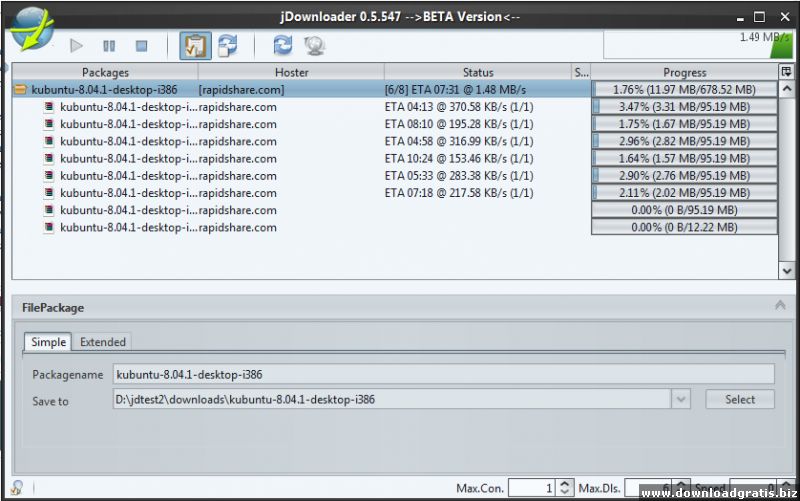The image size is (800, 501).
Task: Click file icon of row with ETA 07:18
Action: point(49,193)
